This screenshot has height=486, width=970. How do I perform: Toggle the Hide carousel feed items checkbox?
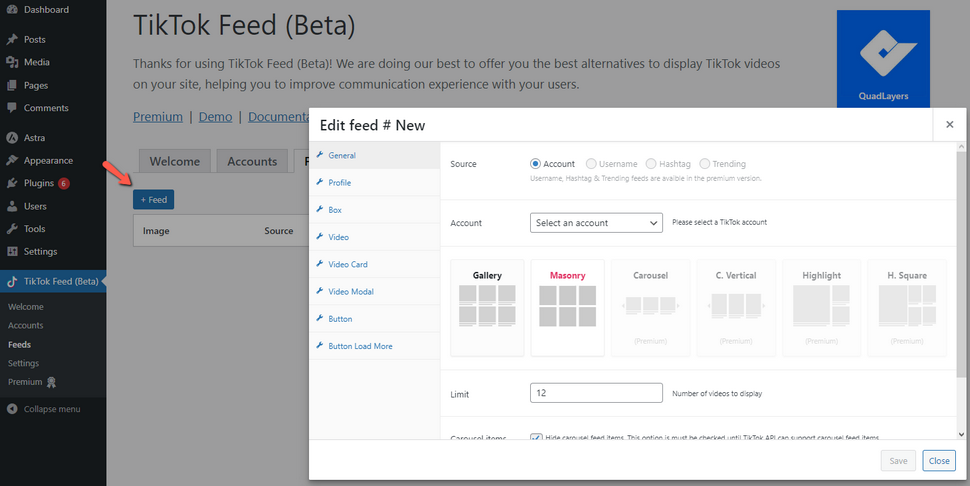click(536, 438)
